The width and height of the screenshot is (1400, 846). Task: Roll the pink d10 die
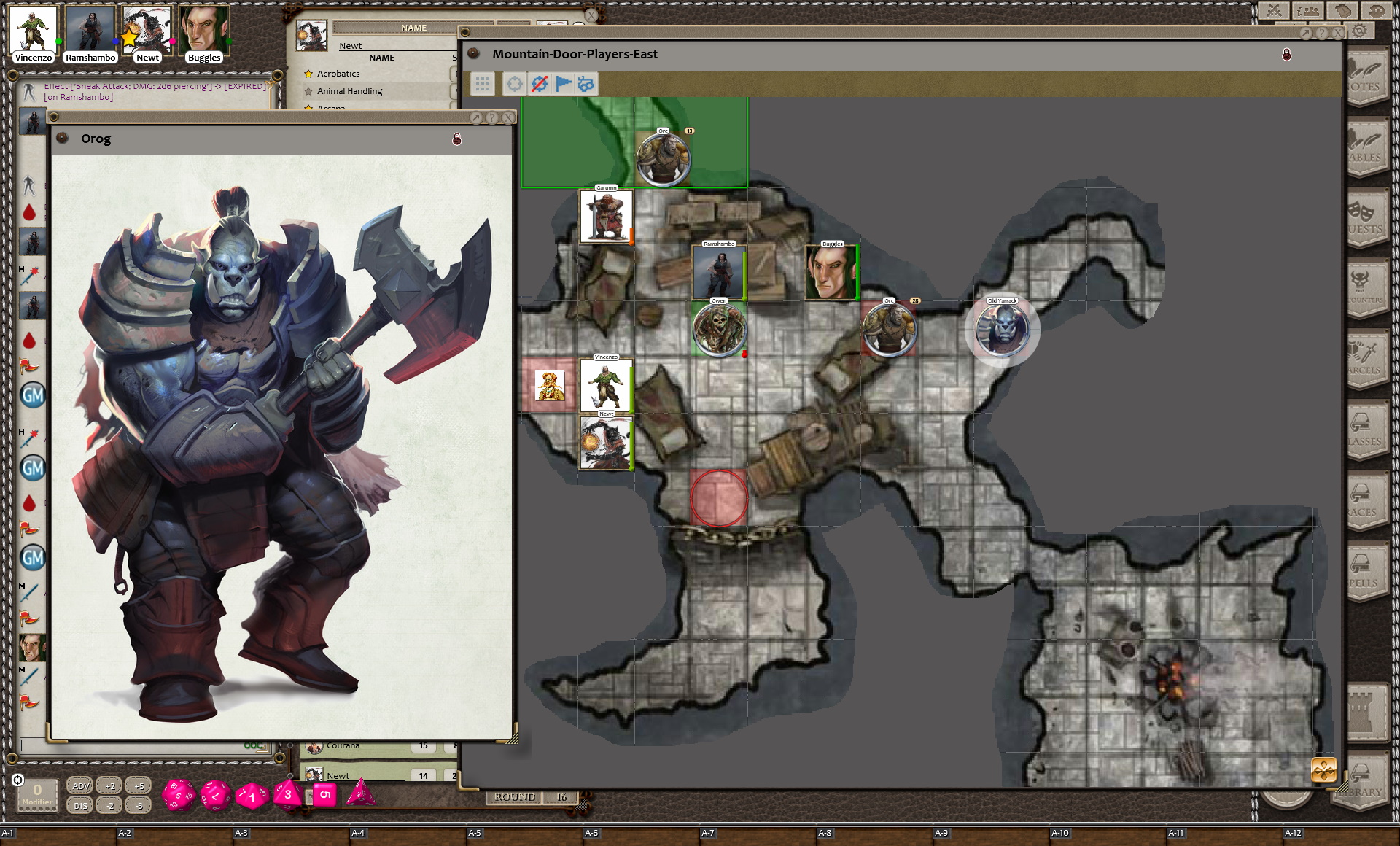pyautogui.click(x=252, y=796)
